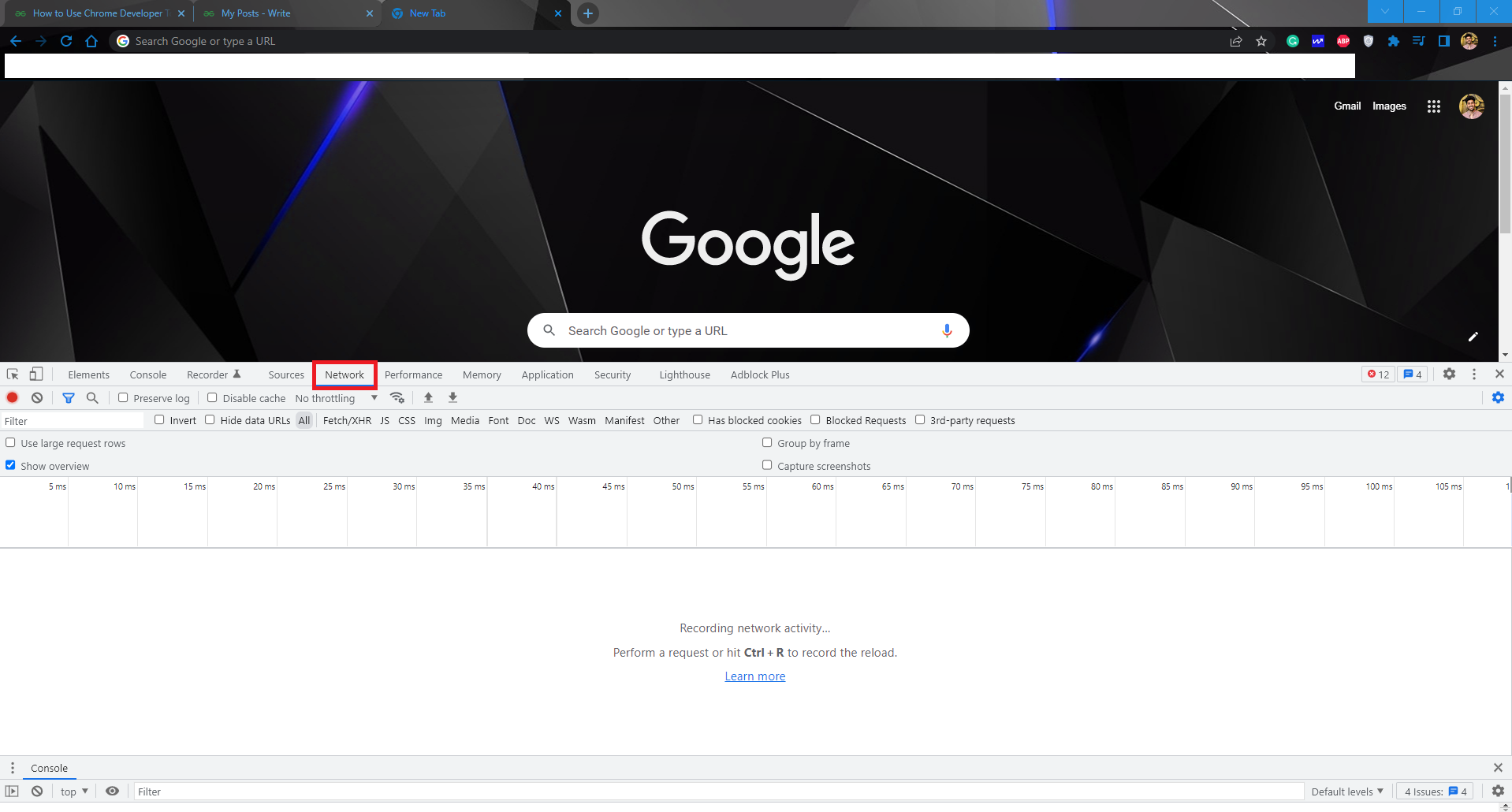Image resolution: width=1512 pixels, height=812 pixels.
Task: Click the Learn more link
Action: [755, 676]
